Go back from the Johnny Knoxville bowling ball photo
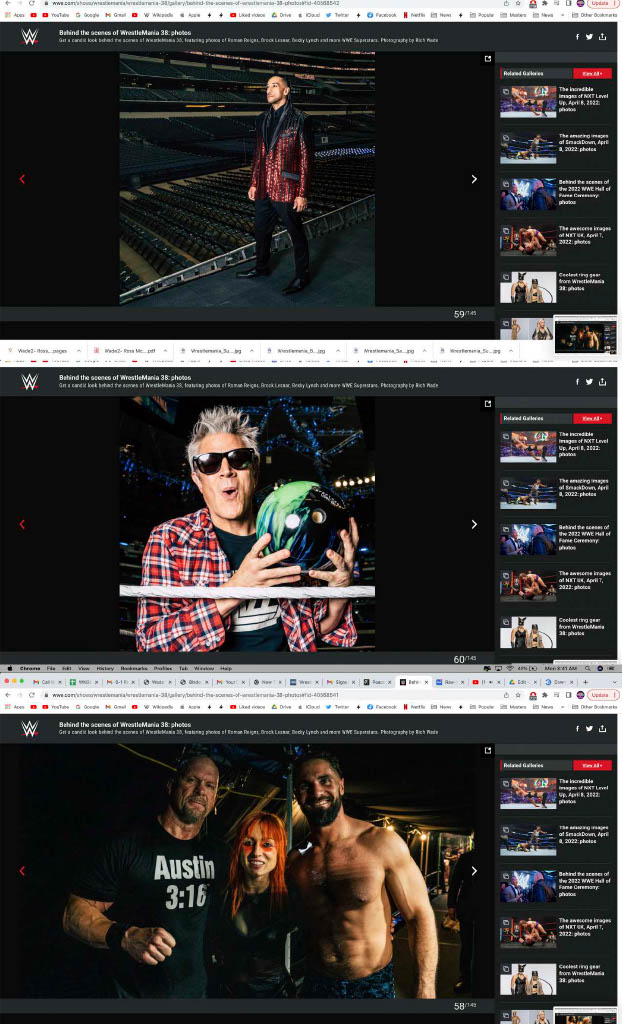622x1024 pixels. pyautogui.click(x=22, y=524)
